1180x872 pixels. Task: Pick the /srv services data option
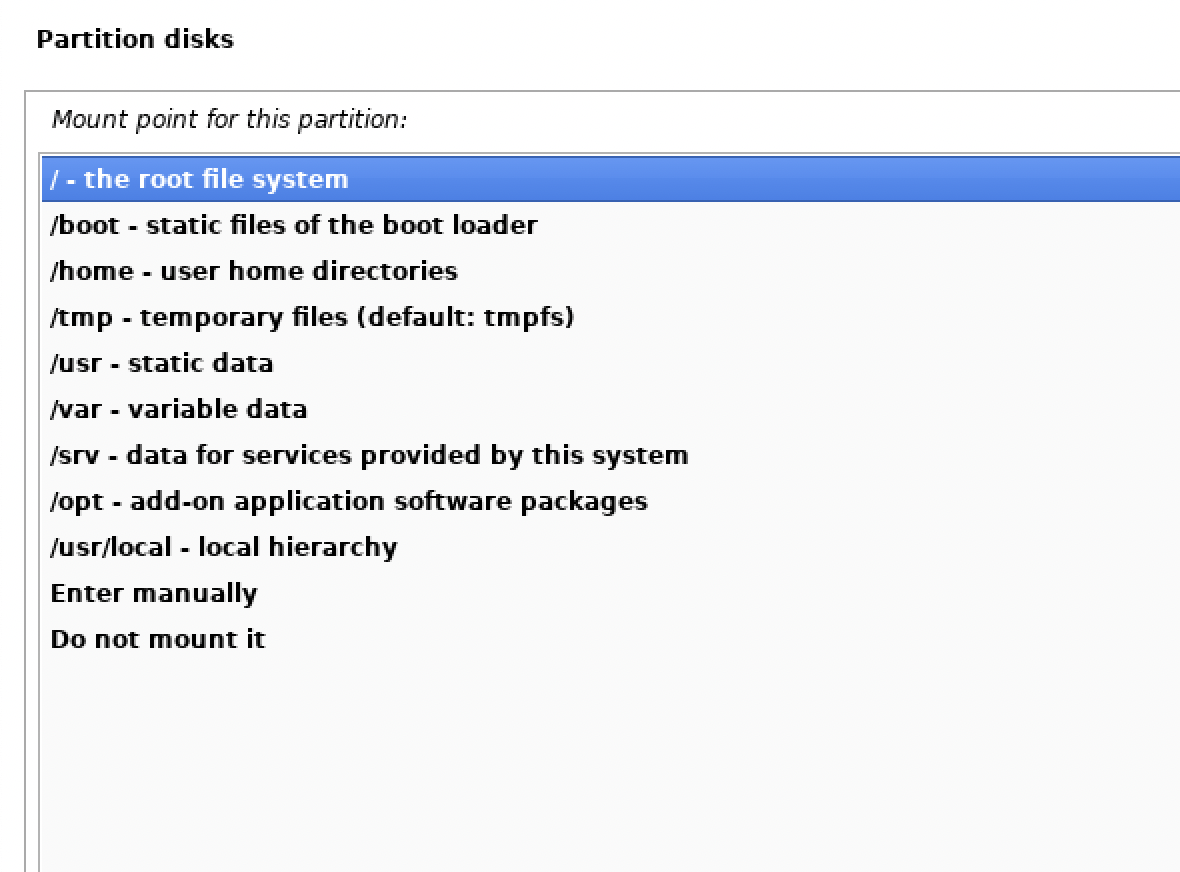[368, 456]
